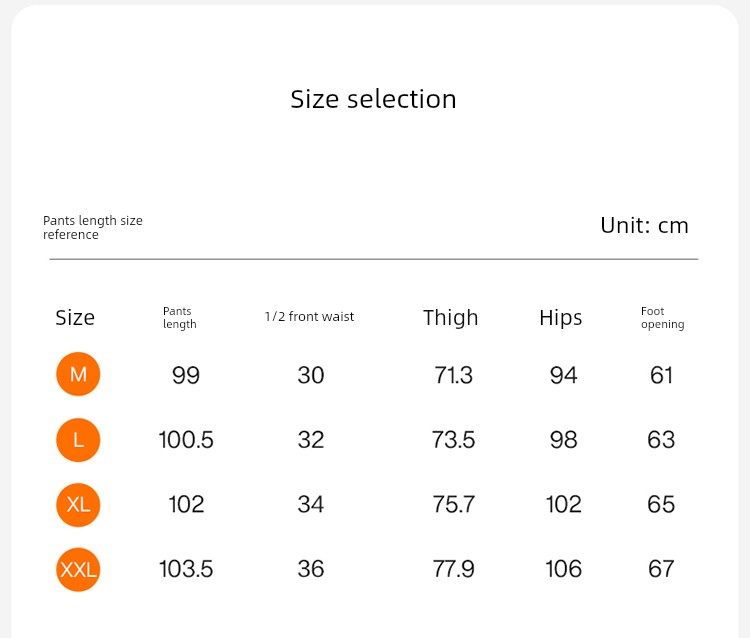This screenshot has height=638, width=750.
Task: Click pants length value 100.5
Action: [x=186, y=440]
